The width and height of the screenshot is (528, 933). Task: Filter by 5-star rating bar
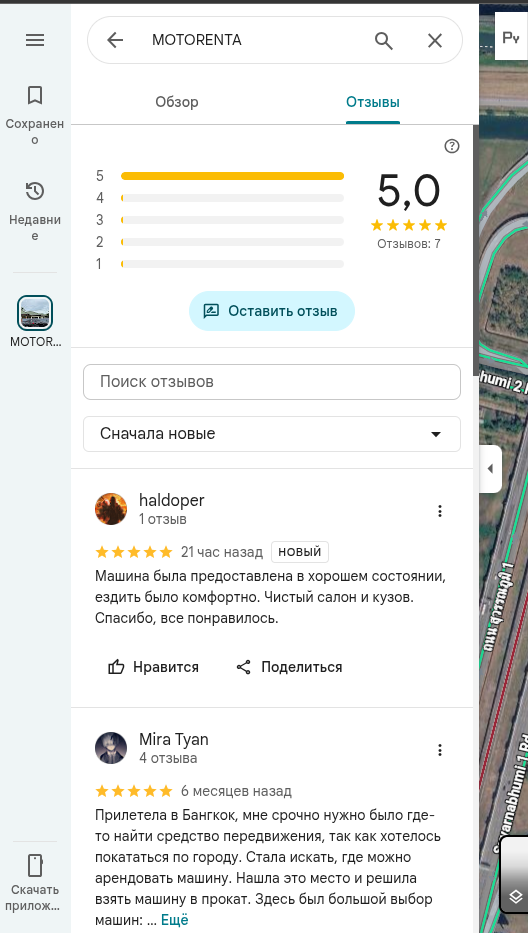tap(232, 176)
